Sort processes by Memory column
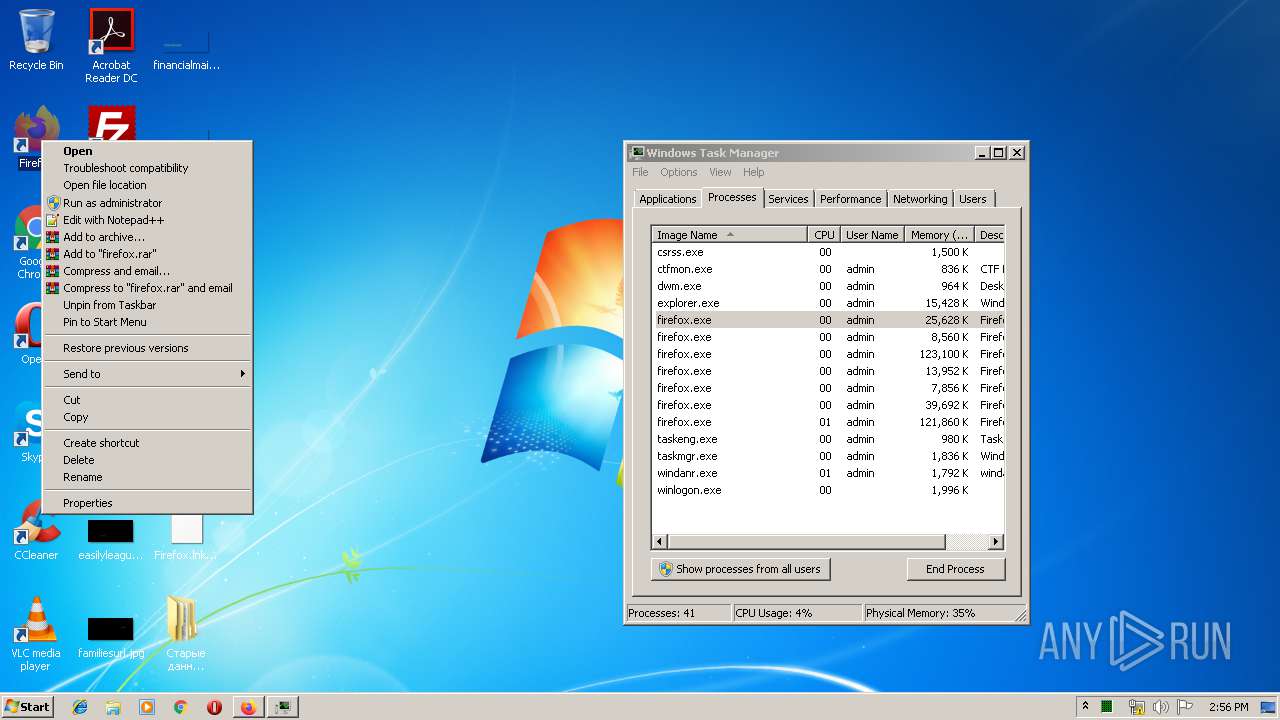This screenshot has height=720, width=1280. coord(939,235)
